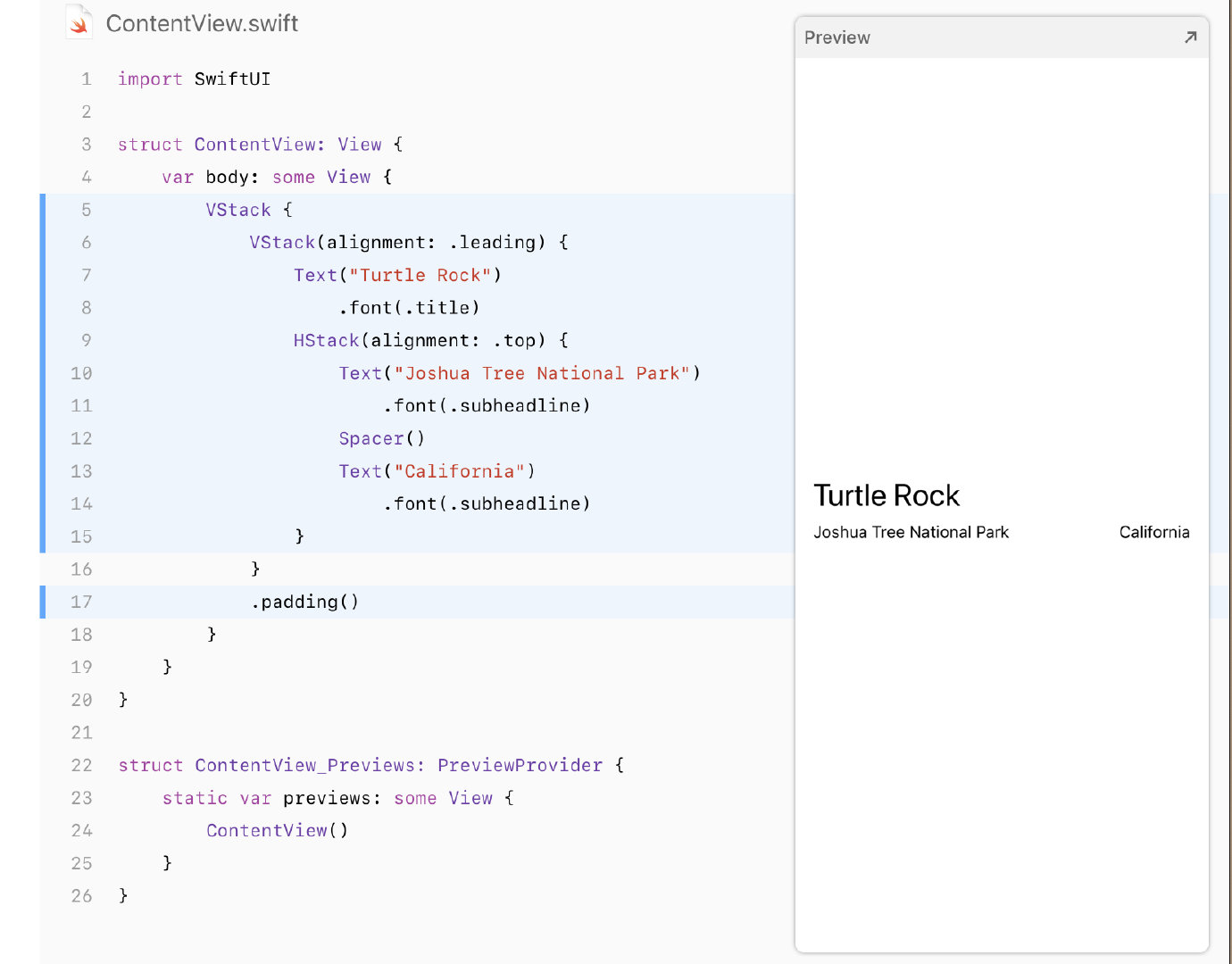Click Text("California") code on line 13
This screenshot has height=964, width=1232.
pyautogui.click(x=437, y=471)
